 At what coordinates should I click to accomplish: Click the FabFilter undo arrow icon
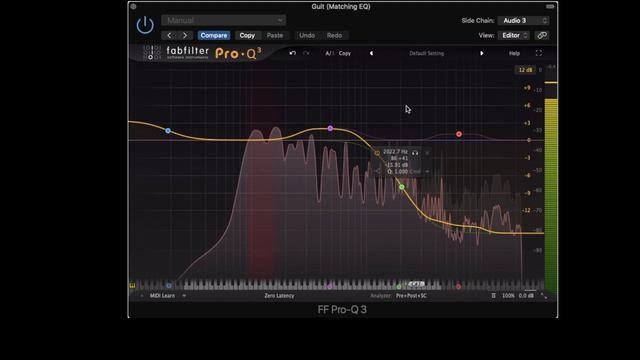pos(292,53)
